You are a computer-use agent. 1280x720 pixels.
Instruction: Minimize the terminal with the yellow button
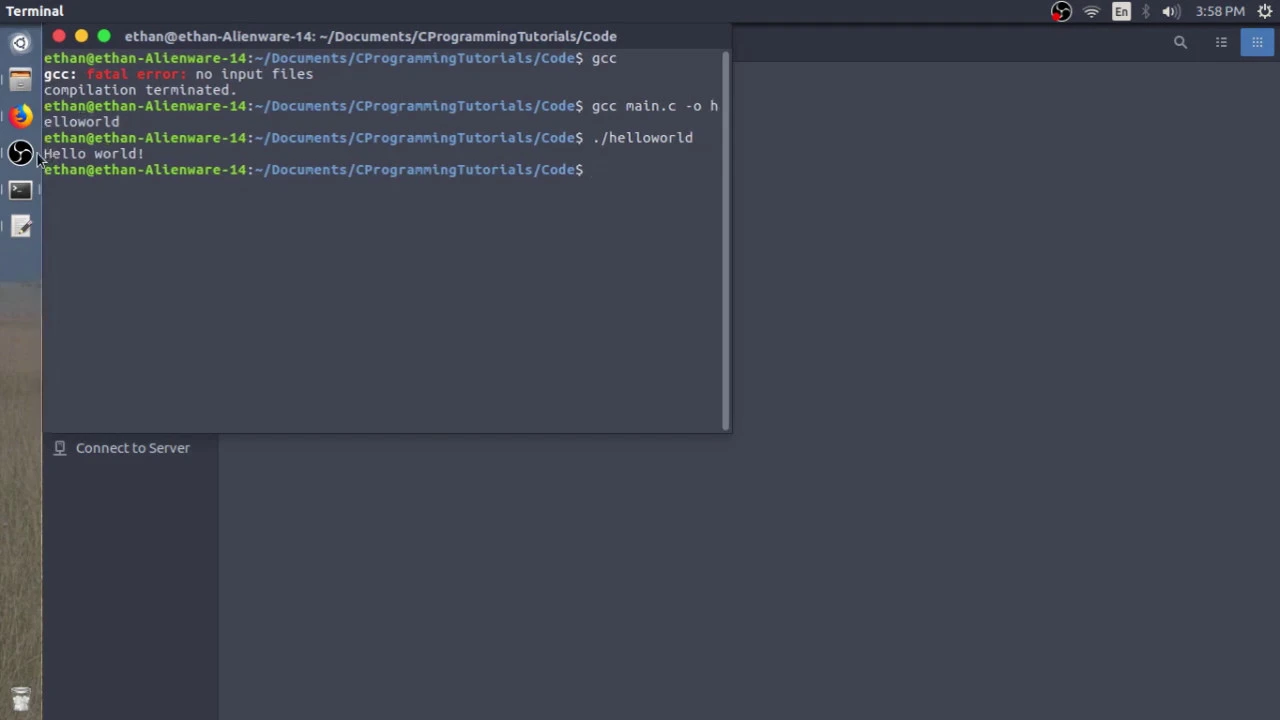coord(81,36)
